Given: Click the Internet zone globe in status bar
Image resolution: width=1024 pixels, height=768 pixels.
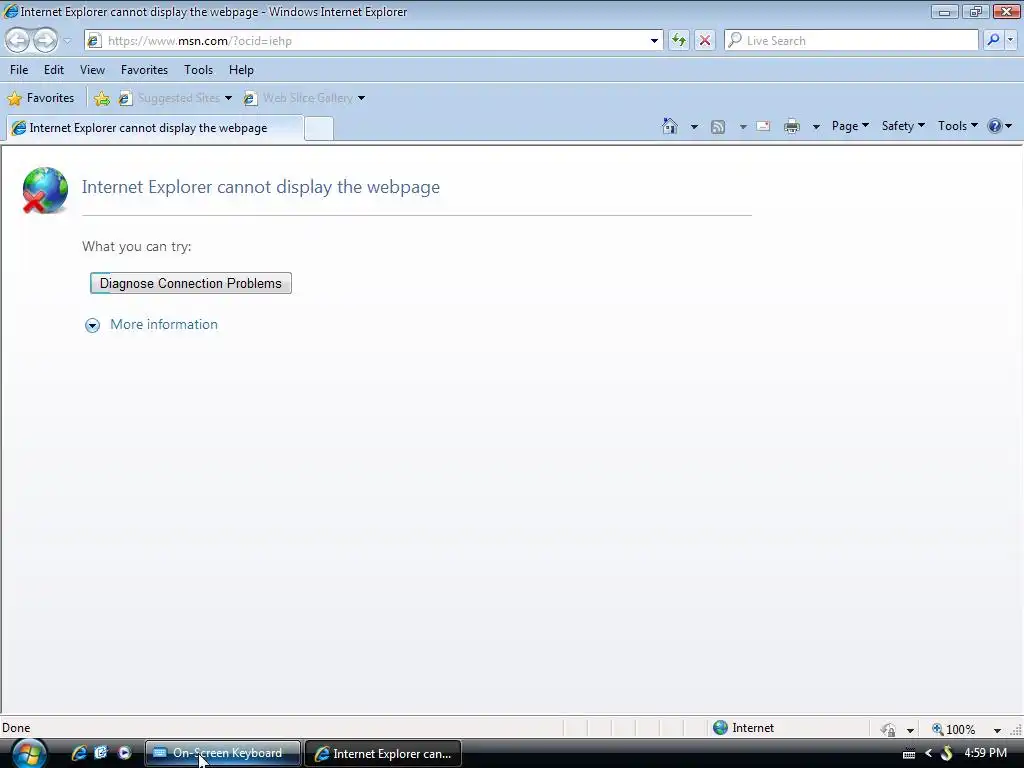Looking at the screenshot, I should click(x=720, y=728).
